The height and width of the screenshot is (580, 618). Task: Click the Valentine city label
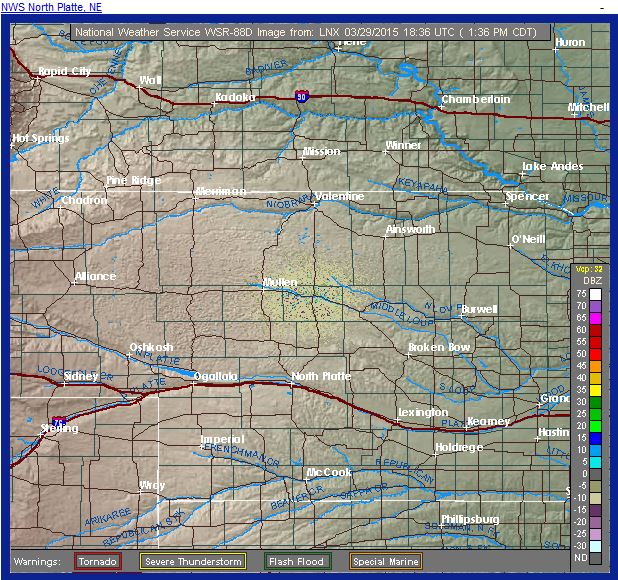tap(339, 196)
